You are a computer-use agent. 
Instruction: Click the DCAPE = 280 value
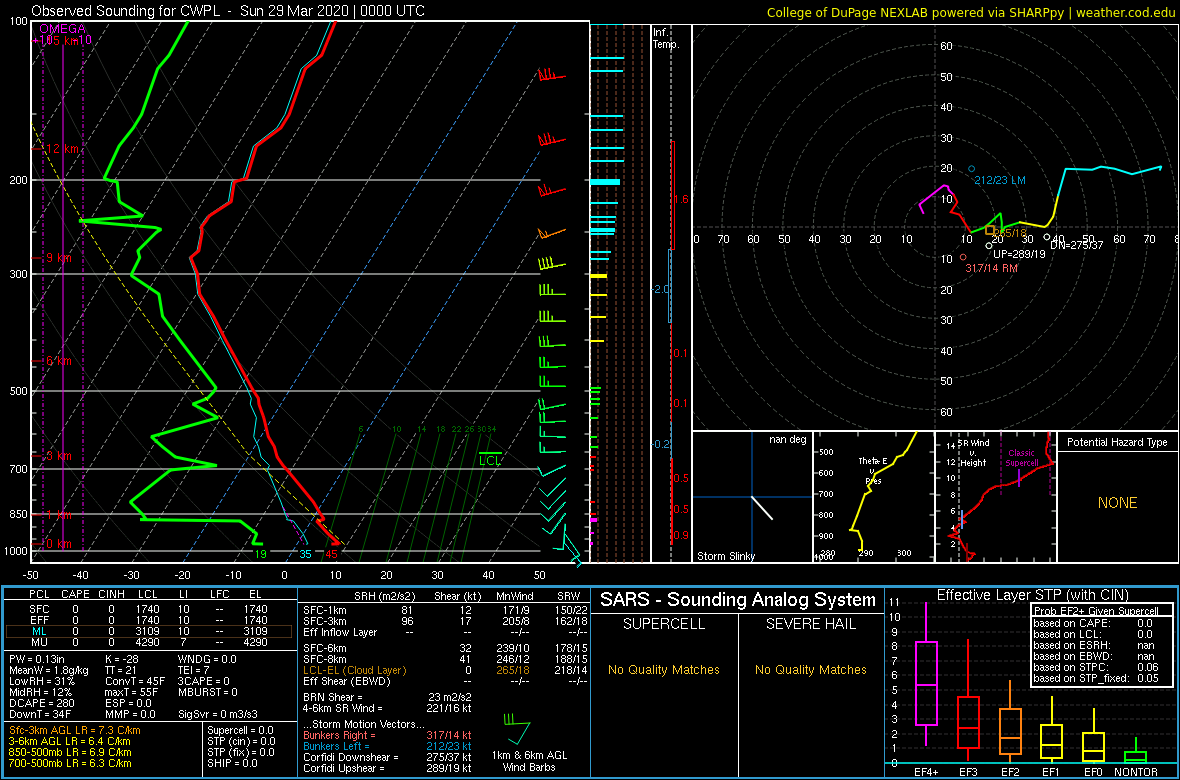[x=41, y=702]
